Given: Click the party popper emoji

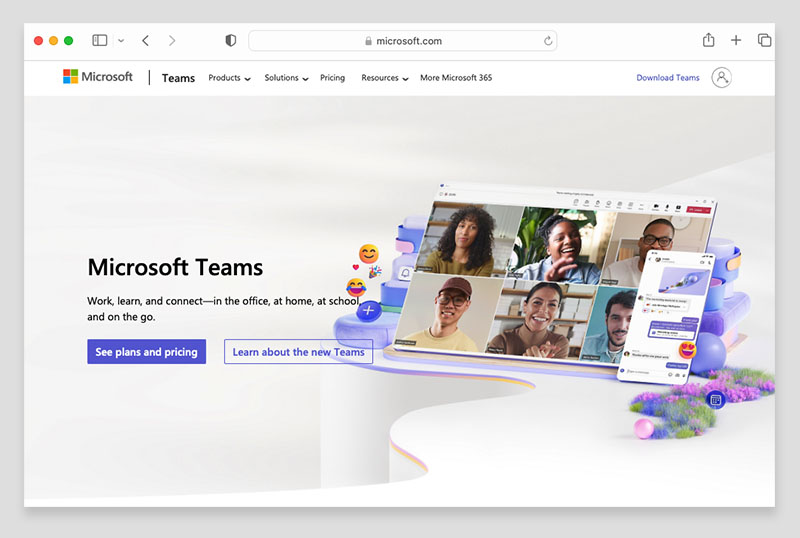Looking at the screenshot, I should (x=374, y=272).
